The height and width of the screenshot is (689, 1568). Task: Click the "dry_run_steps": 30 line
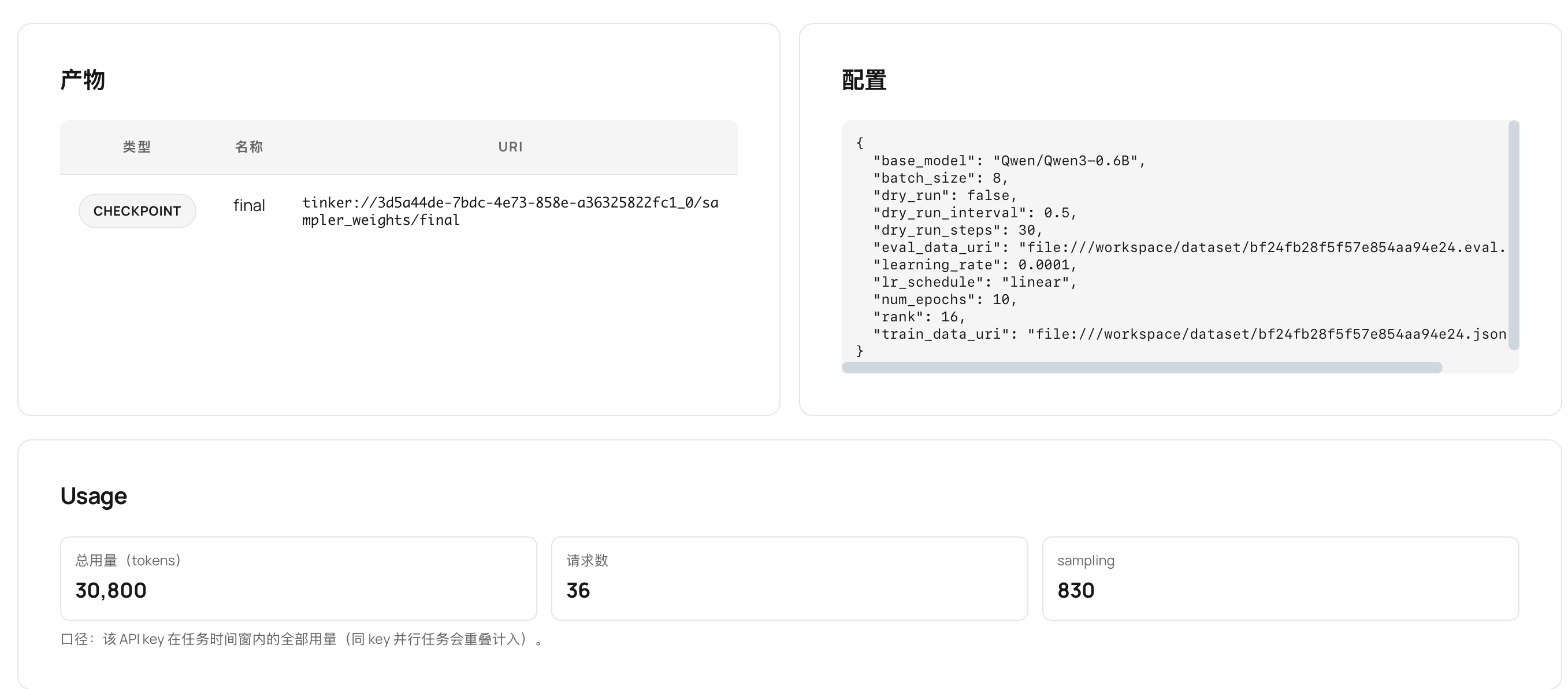pyautogui.click(x=957, y=230)
